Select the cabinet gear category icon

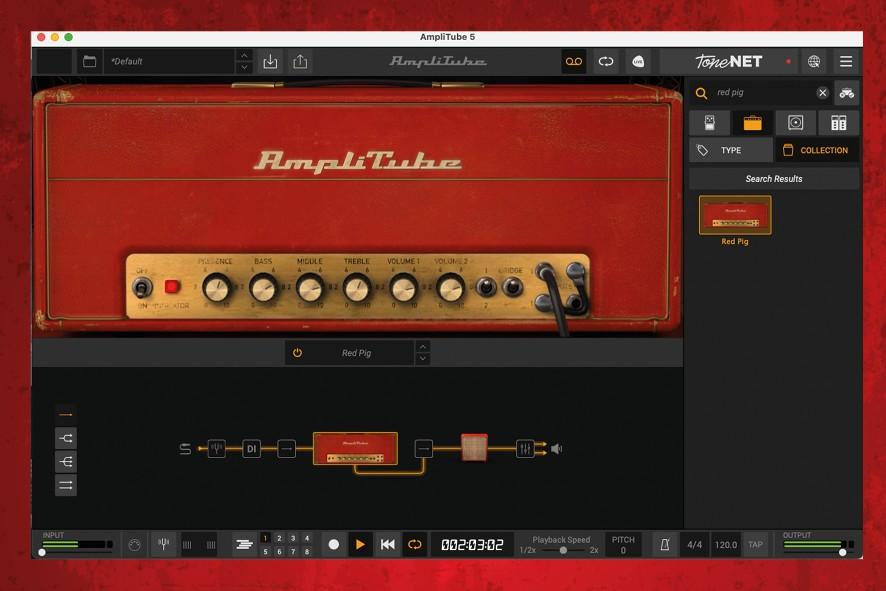click(x=796, y=123)
